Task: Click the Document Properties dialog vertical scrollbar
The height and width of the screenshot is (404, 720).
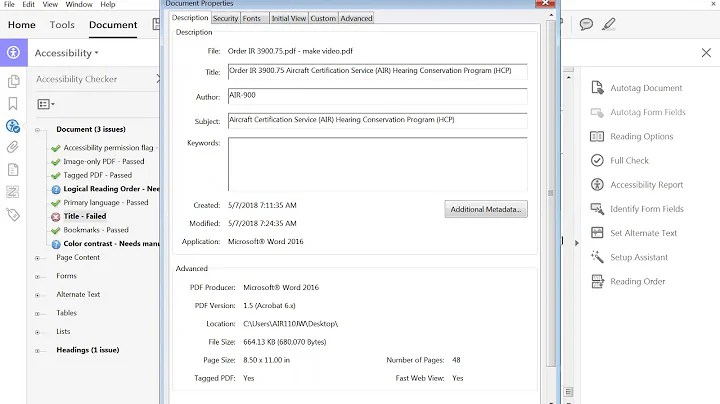Action: pos(551,193)
